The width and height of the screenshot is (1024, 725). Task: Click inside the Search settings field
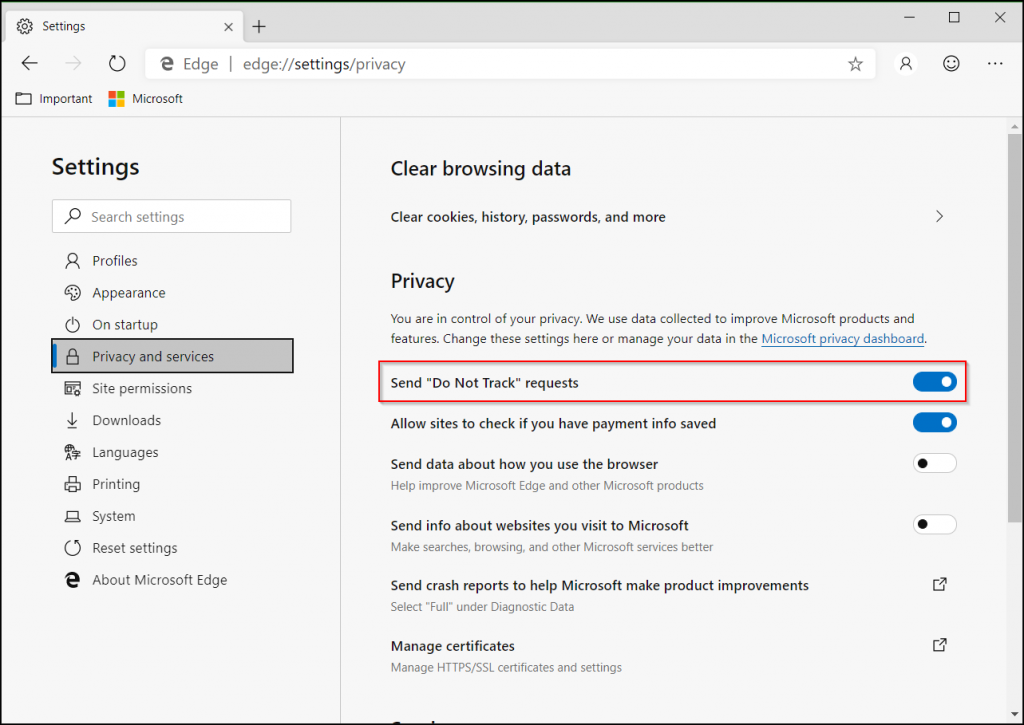point(171,216)
